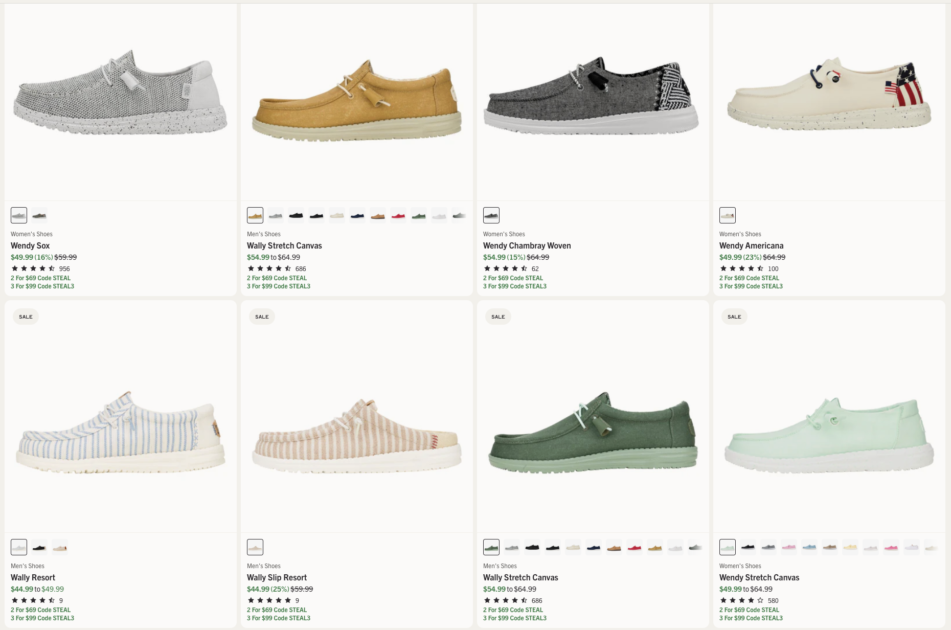Select the black swatch for Wally Resort
The height and width of the screenshot is (630, 951).
click(39, 547)
